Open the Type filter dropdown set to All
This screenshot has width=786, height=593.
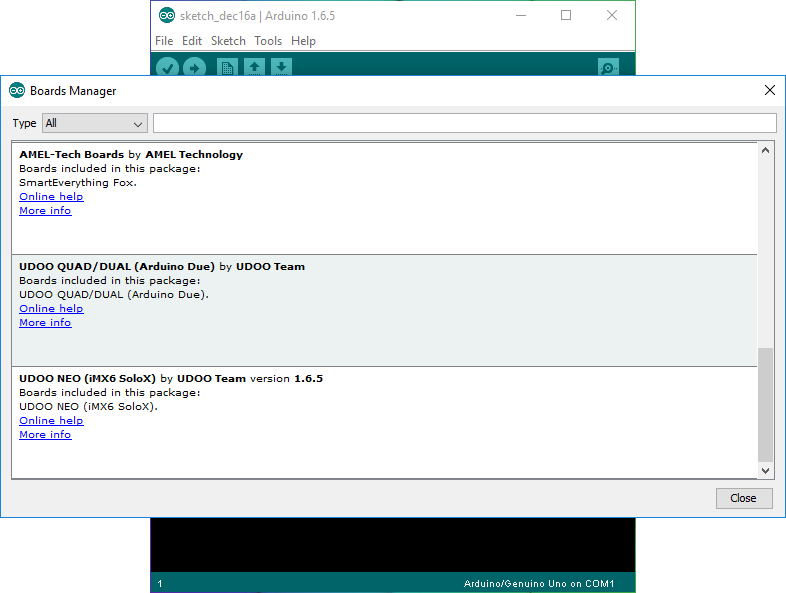pyautogui.click(x=95, y=123)
